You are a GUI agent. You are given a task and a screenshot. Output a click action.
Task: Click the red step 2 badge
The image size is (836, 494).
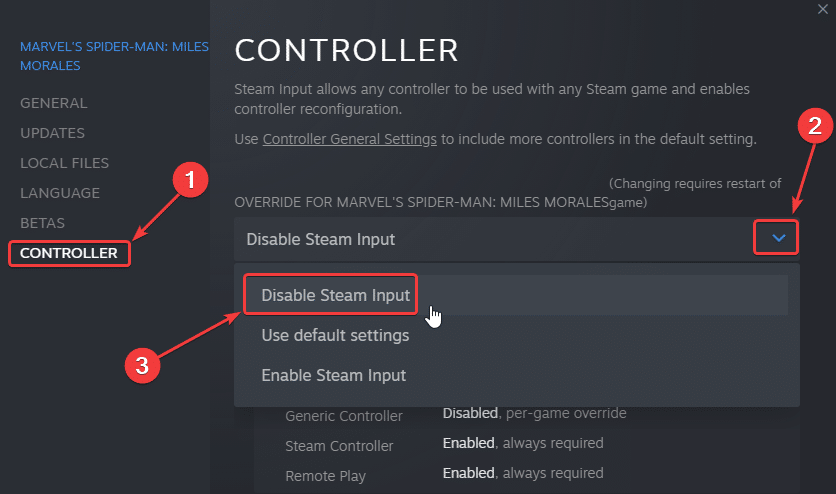click(816, 126)
